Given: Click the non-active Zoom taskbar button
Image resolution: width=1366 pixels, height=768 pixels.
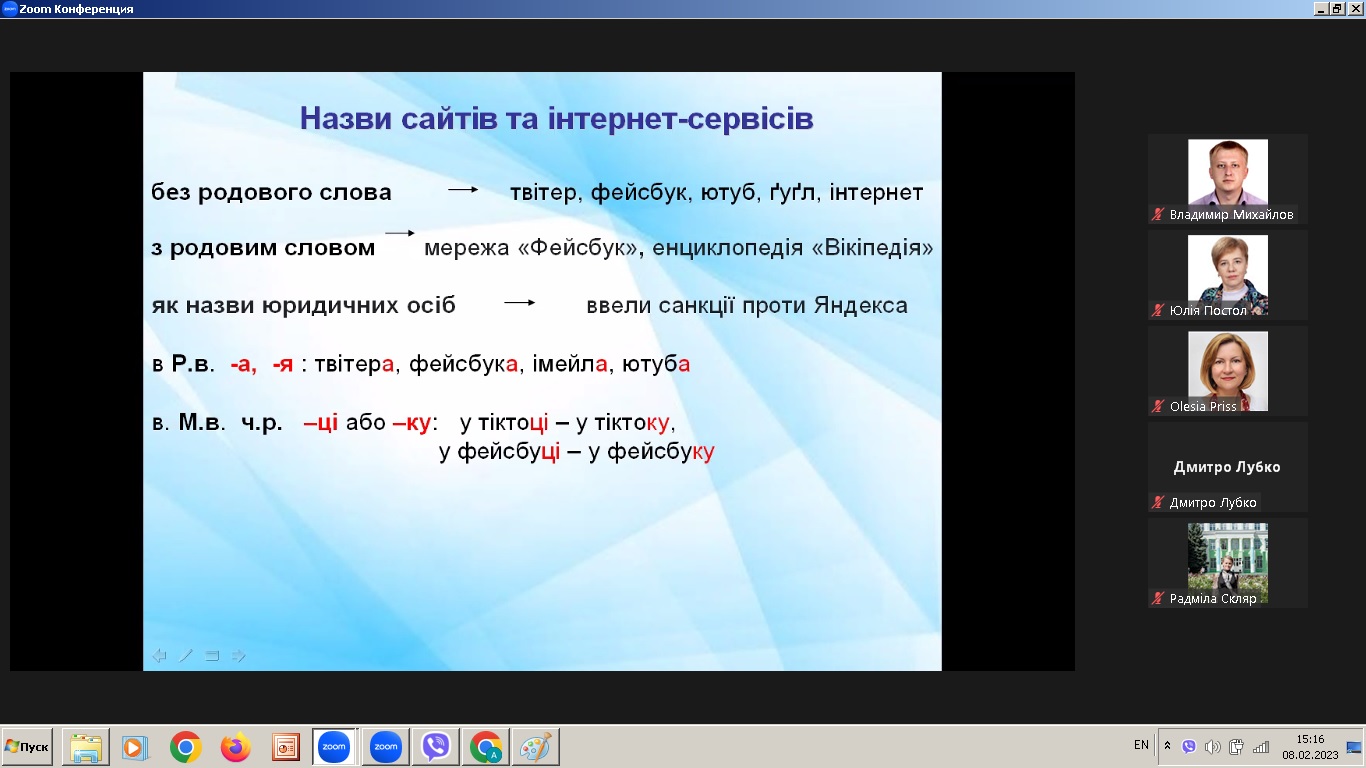Looking at the screenshot, I should click(385, 747).
